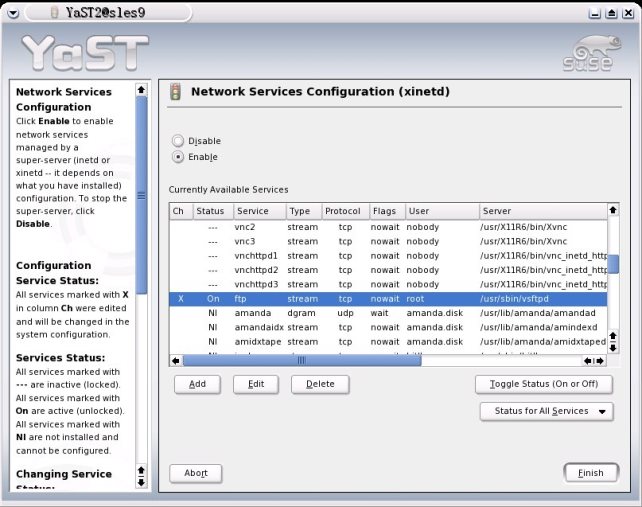Screen dimensions: 642x507
Task: Click the YaST2@sles9 window title
Action: pyautogui.click(x=105, y=13)
